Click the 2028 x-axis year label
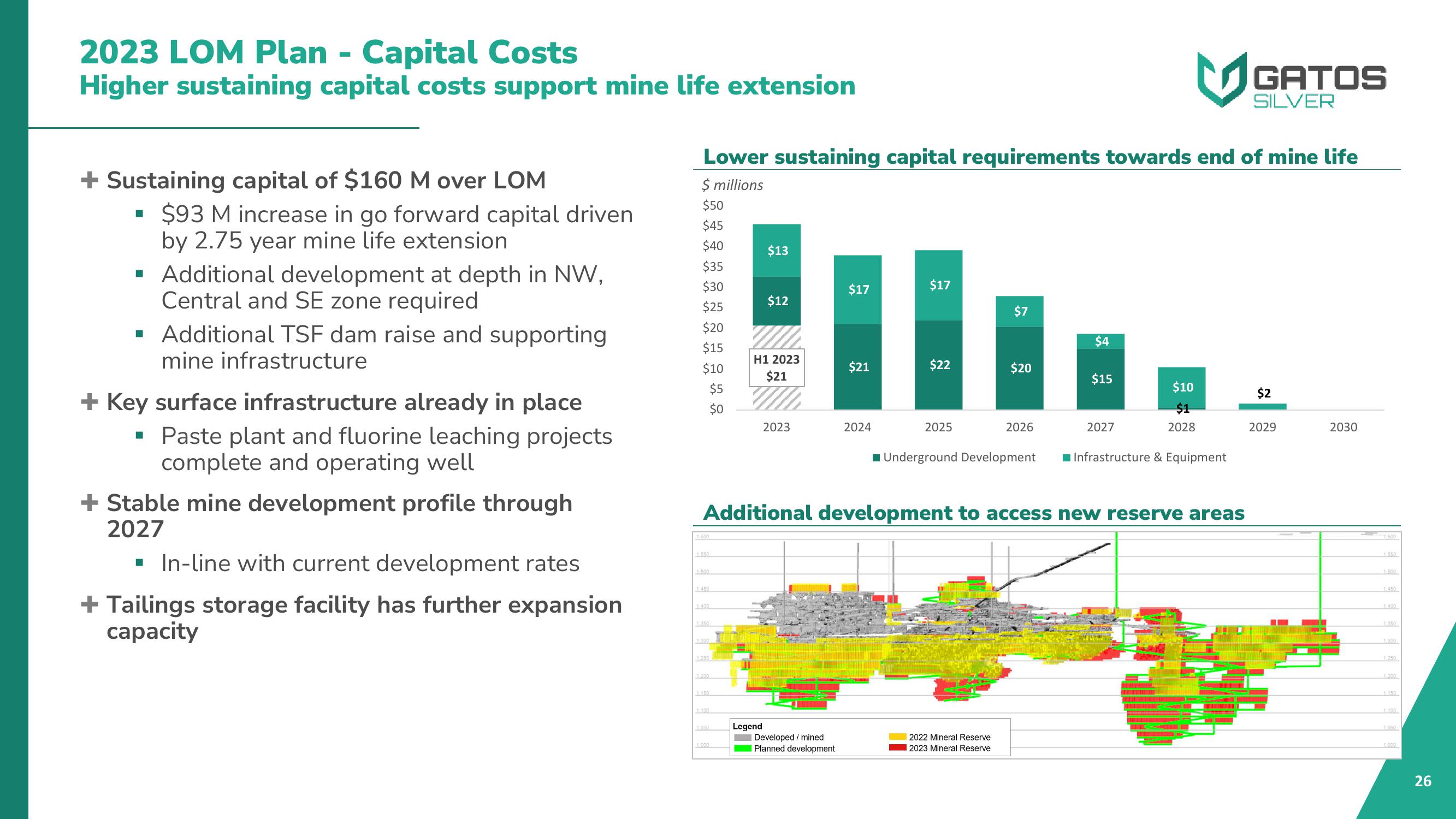1456x819 pixels. [x=1181, y=428]
